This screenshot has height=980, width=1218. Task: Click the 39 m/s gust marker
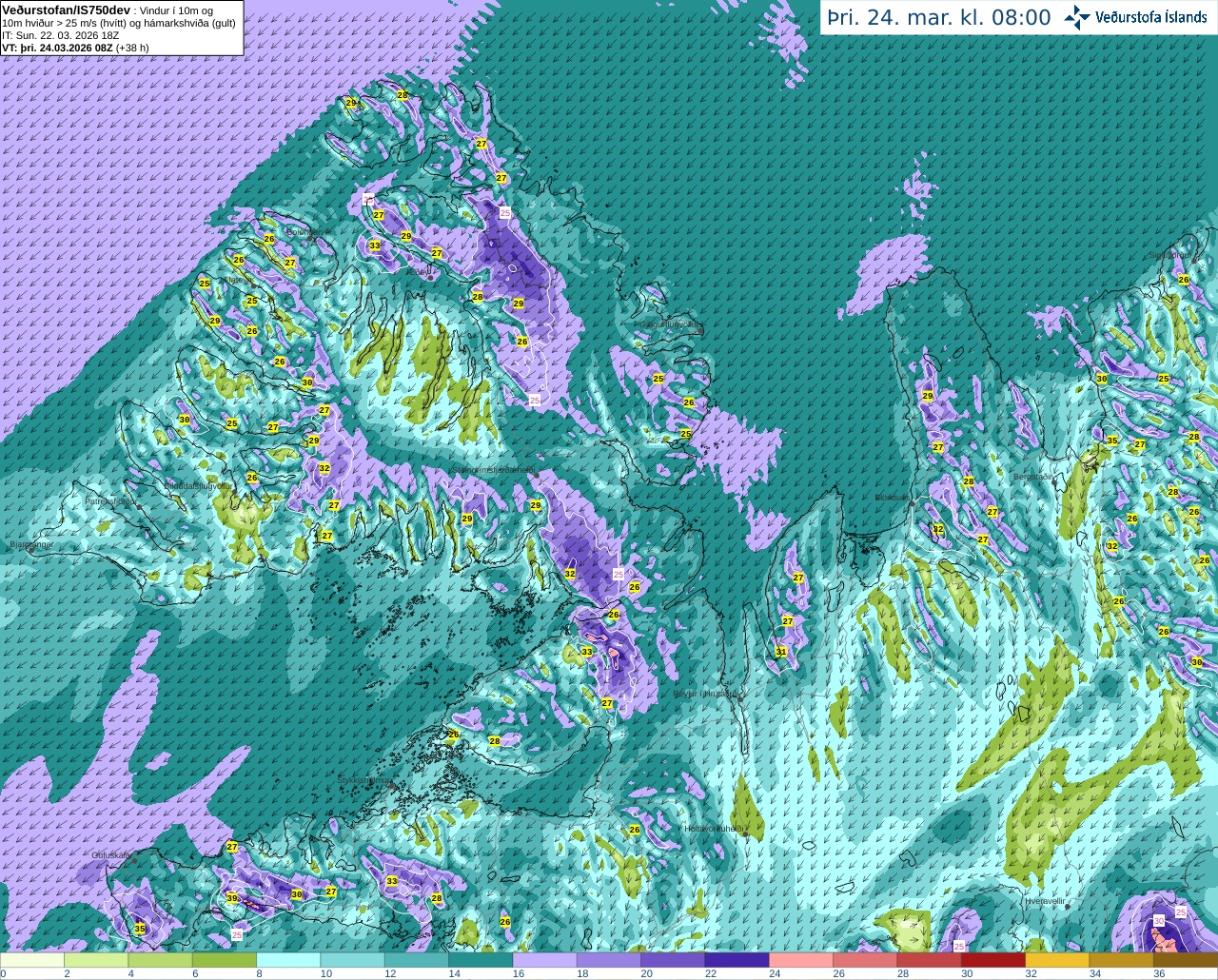click(232, 898)
